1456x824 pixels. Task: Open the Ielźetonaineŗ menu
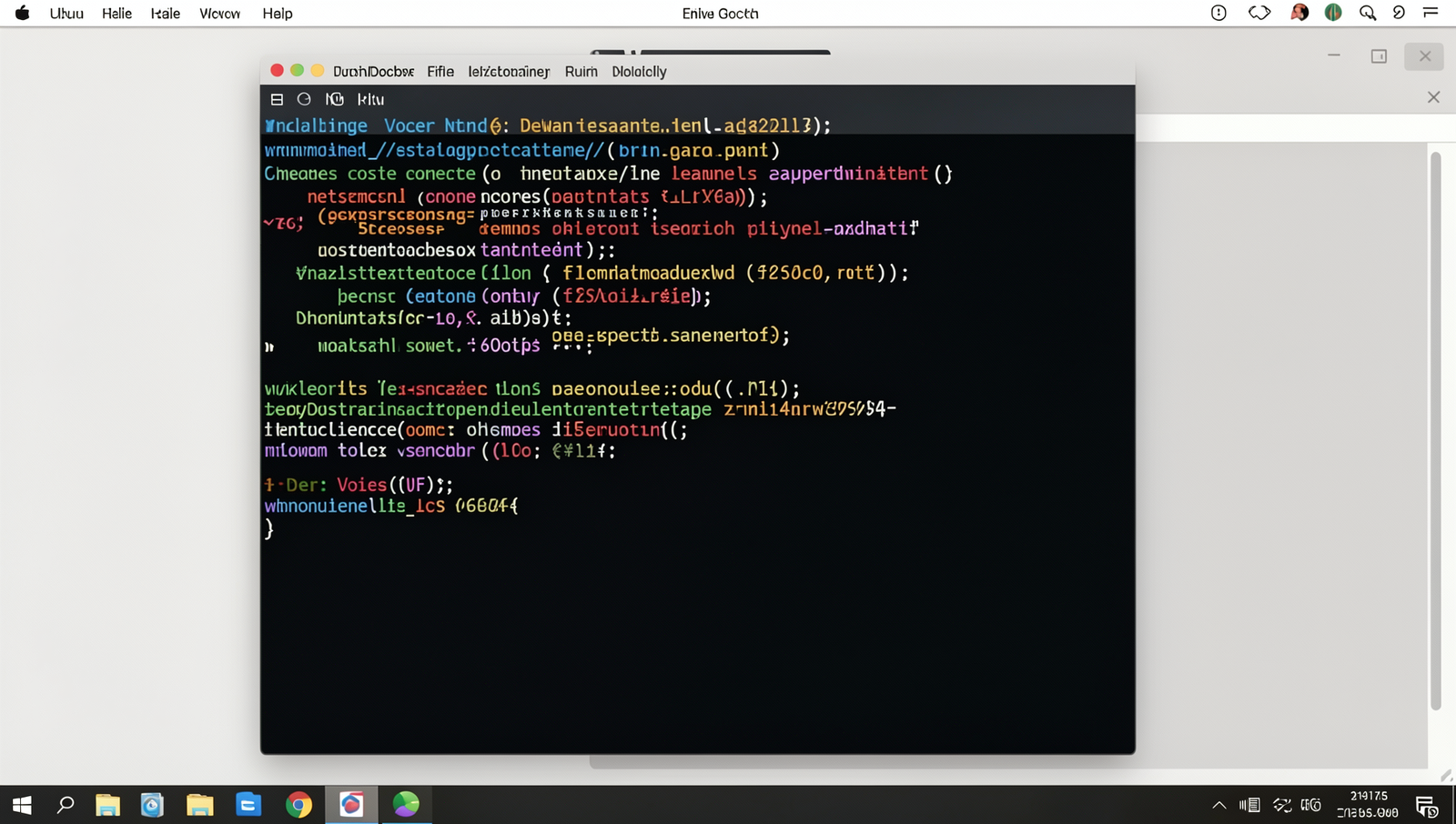tap(509, 72)
